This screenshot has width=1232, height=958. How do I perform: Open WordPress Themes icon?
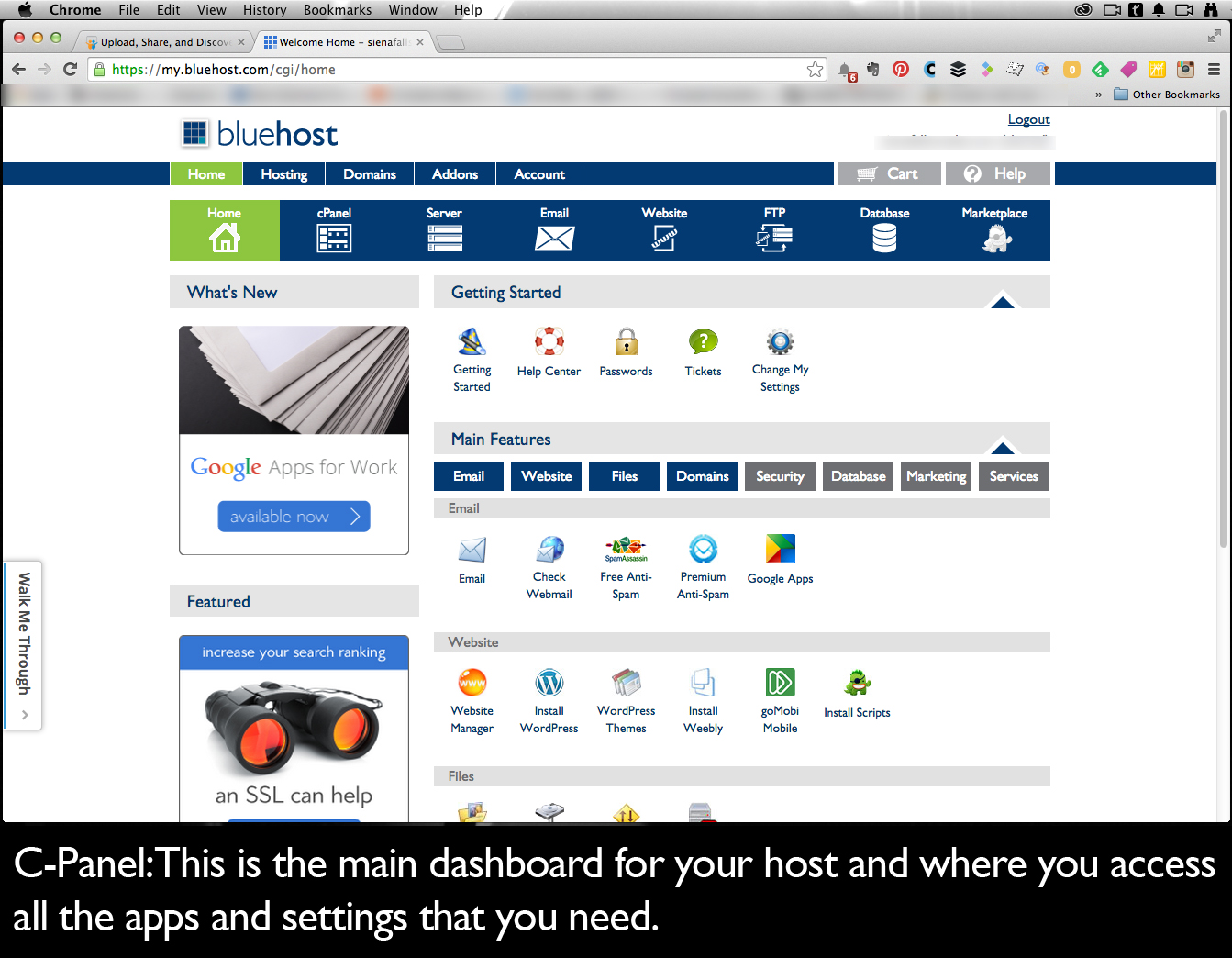pos(626,683)
